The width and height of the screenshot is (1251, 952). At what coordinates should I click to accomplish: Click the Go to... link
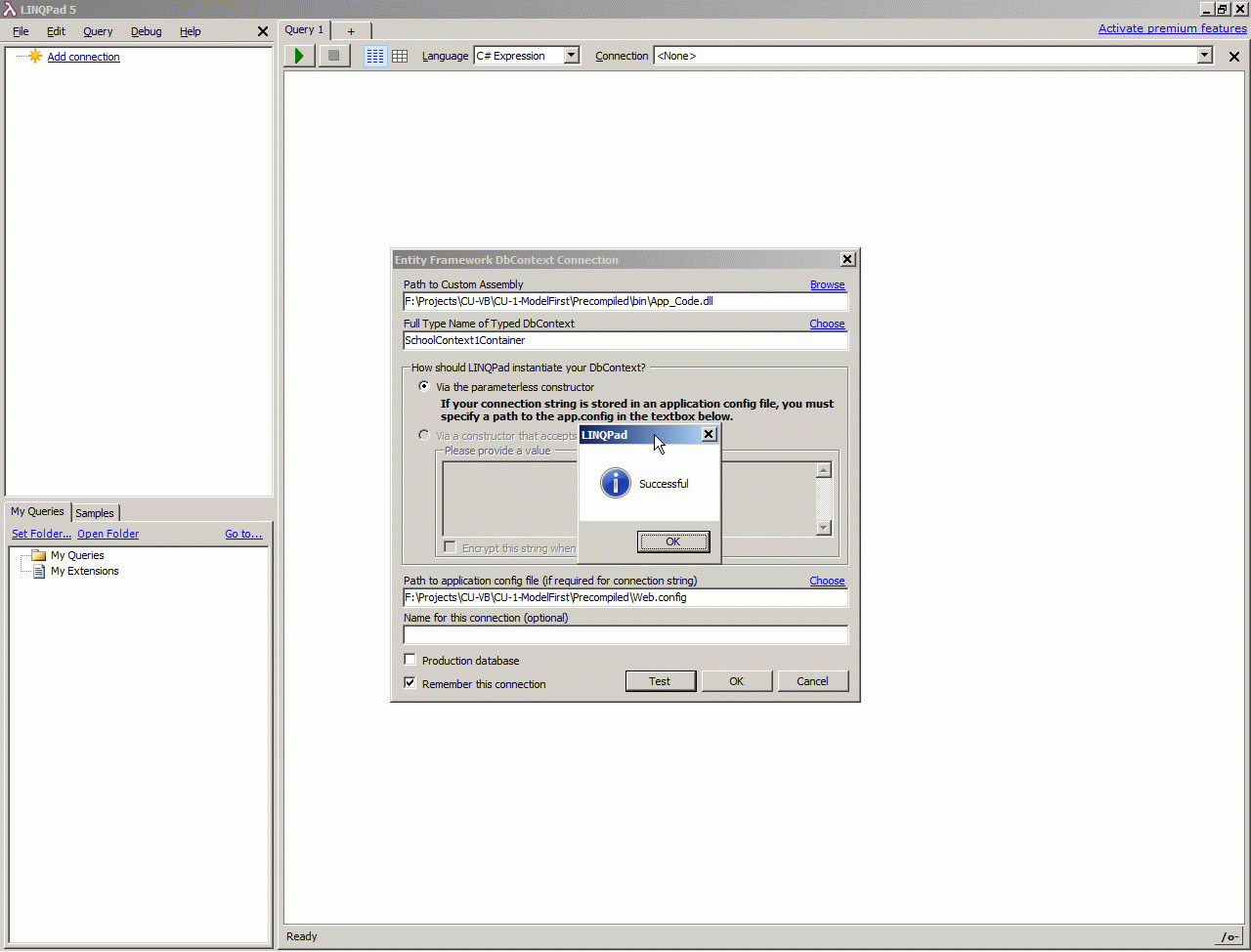tap(244, 534)
